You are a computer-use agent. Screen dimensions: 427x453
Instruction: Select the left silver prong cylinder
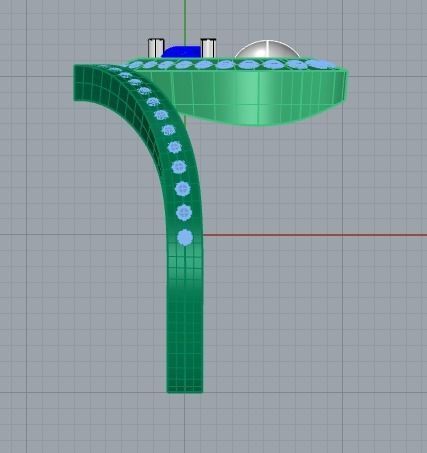click(156, 48)
